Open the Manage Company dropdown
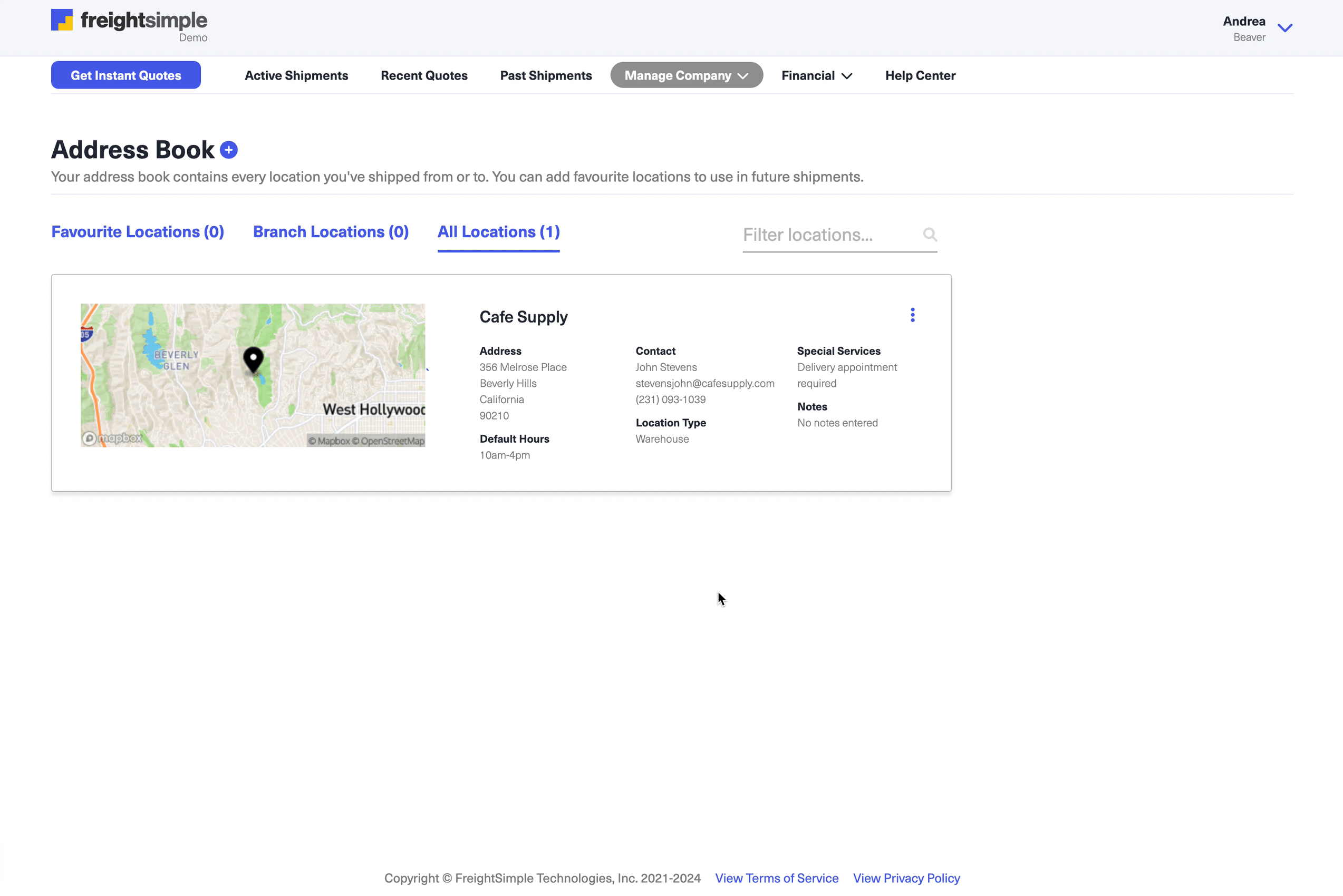Viewport: 1343px width, 896px height. 686,75
